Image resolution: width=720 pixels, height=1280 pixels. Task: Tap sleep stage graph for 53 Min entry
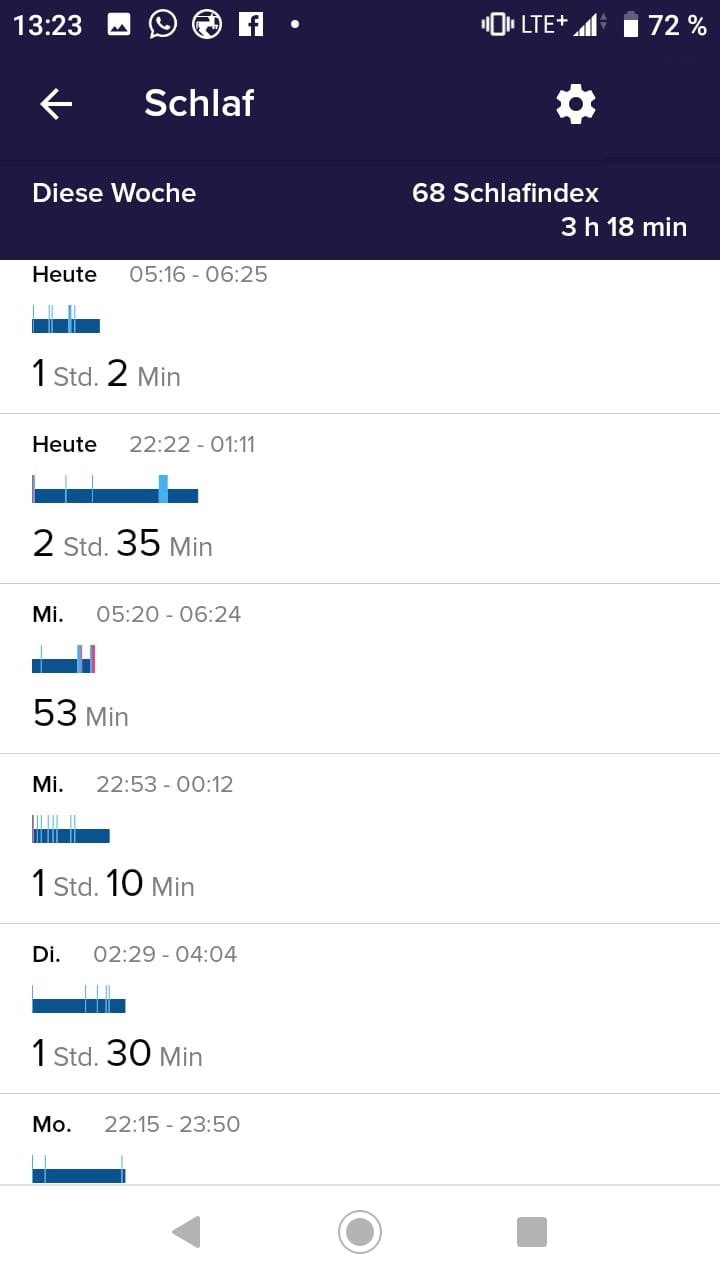(64, 660)
